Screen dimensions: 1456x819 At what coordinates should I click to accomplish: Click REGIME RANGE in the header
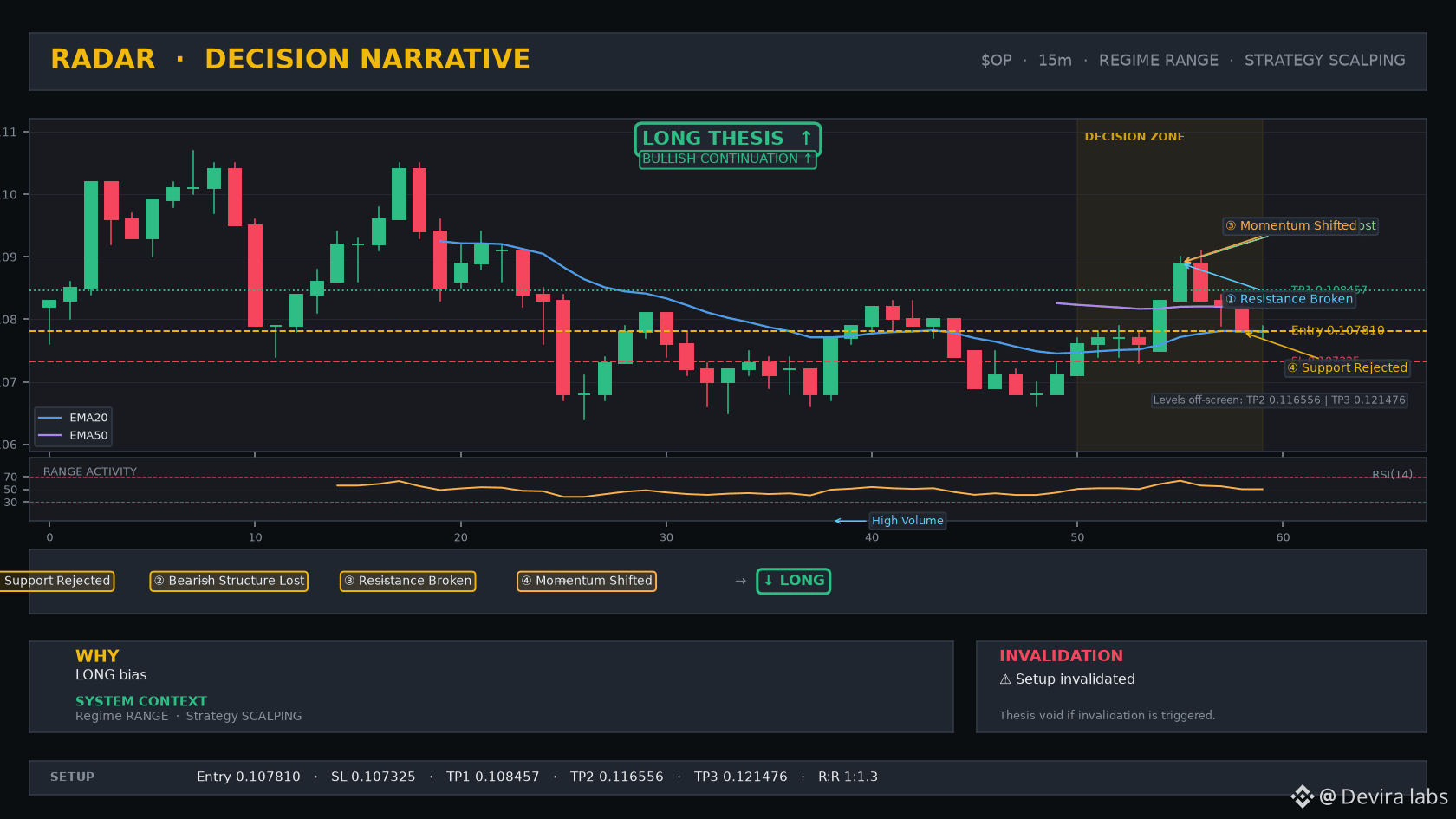(1158, 61)
